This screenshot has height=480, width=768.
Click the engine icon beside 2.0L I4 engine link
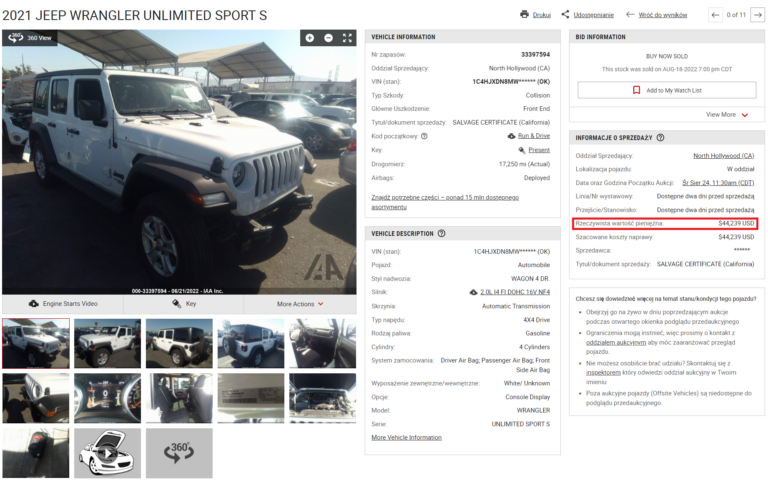click(x=474, y=292)
